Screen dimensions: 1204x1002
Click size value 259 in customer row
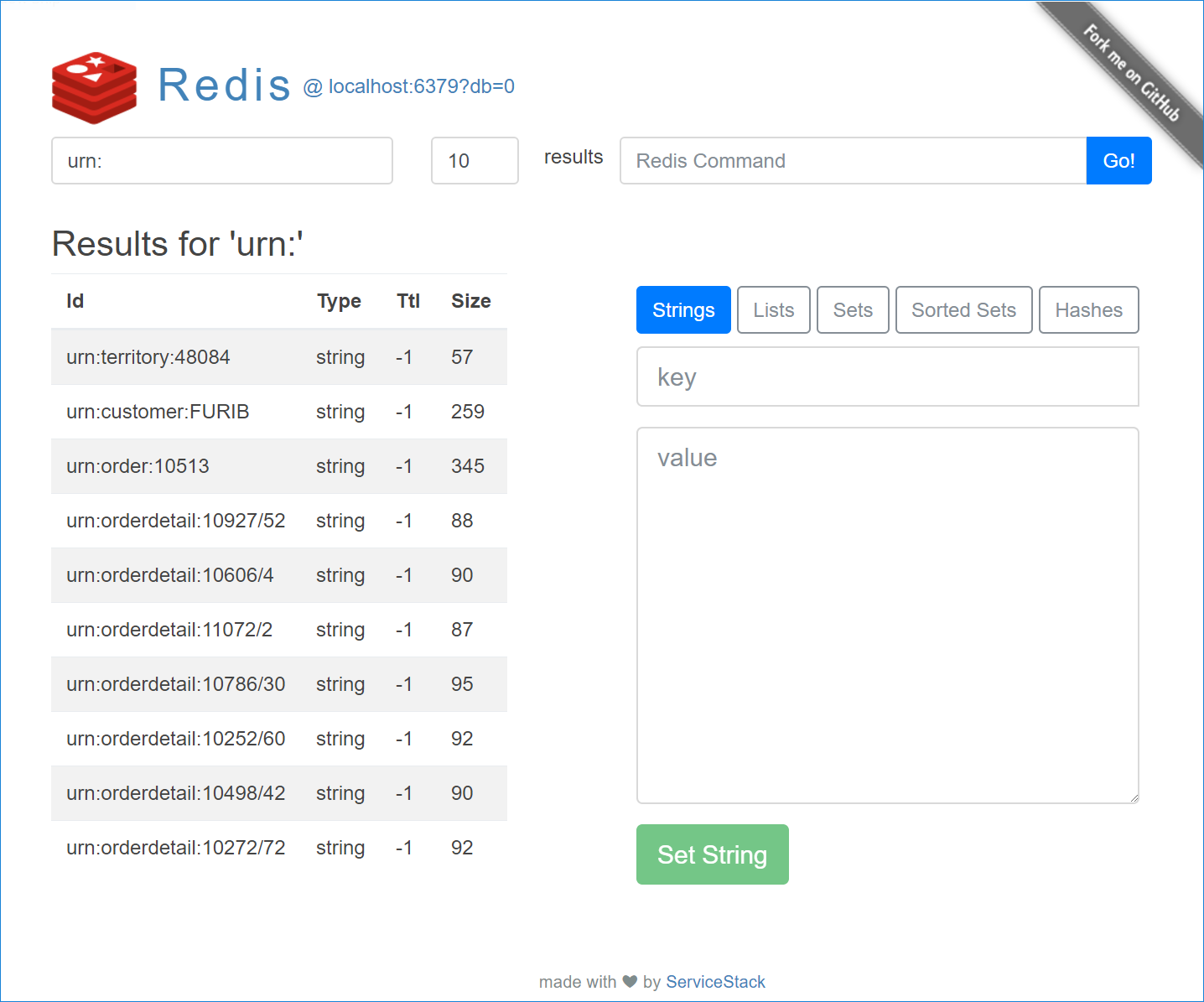coord(468,412)
